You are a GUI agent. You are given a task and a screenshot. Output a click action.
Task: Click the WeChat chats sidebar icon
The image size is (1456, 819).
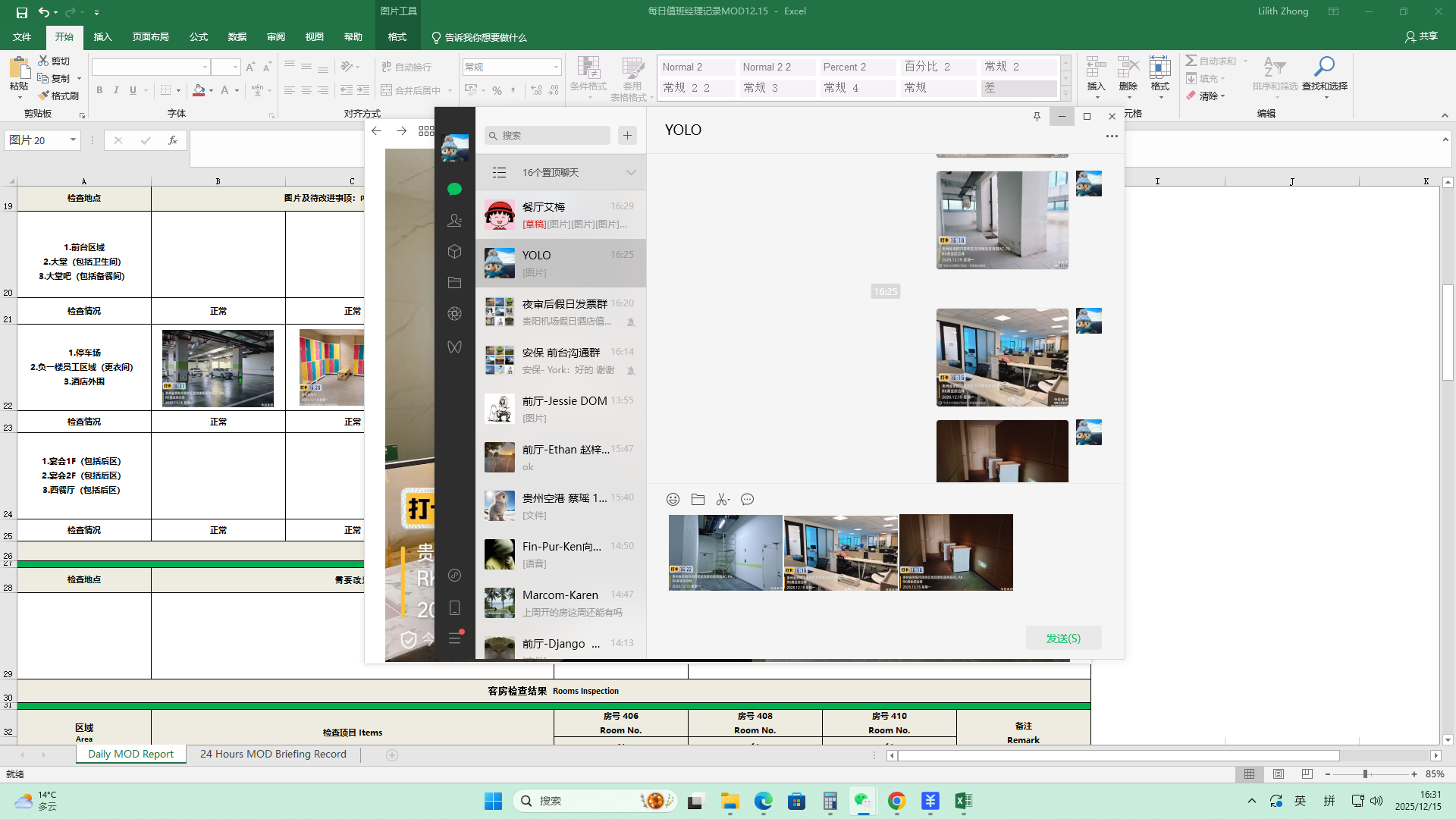pos(454,190)
